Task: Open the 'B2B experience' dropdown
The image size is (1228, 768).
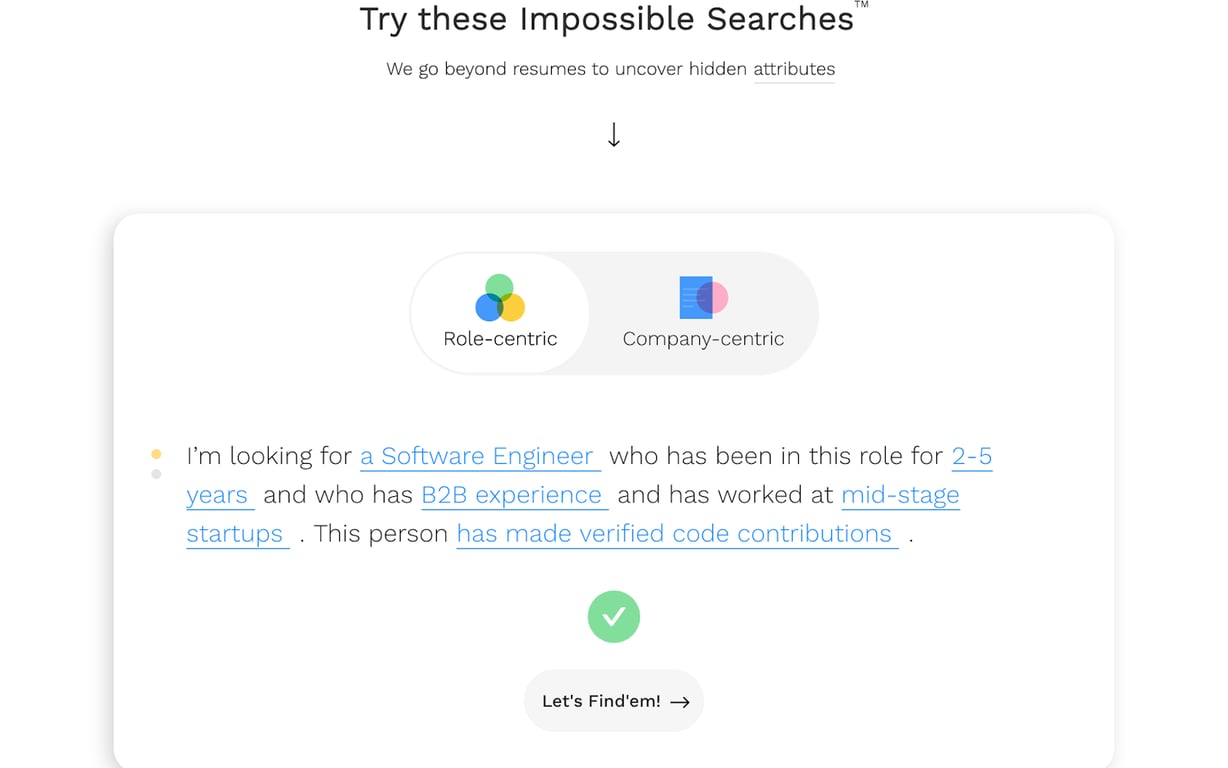Action: point(512,495)
